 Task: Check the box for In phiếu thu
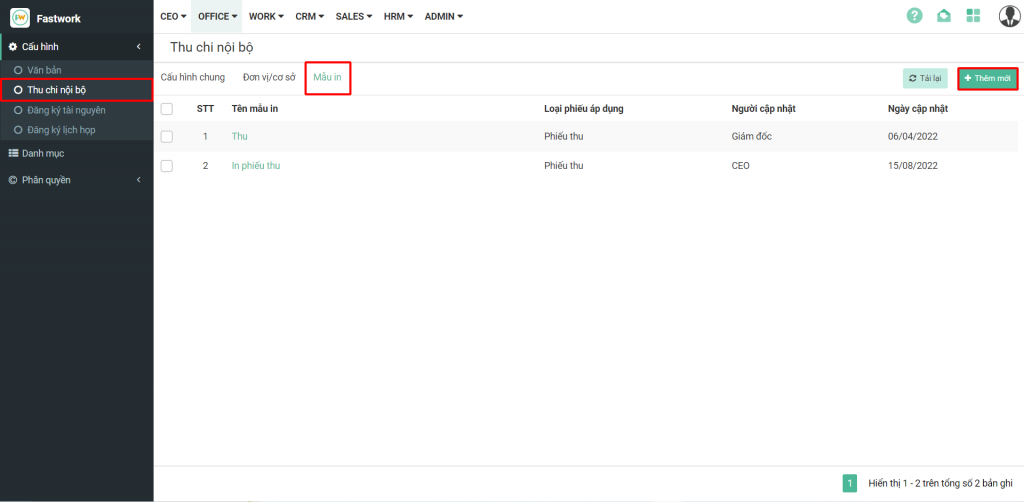[167, 166]
